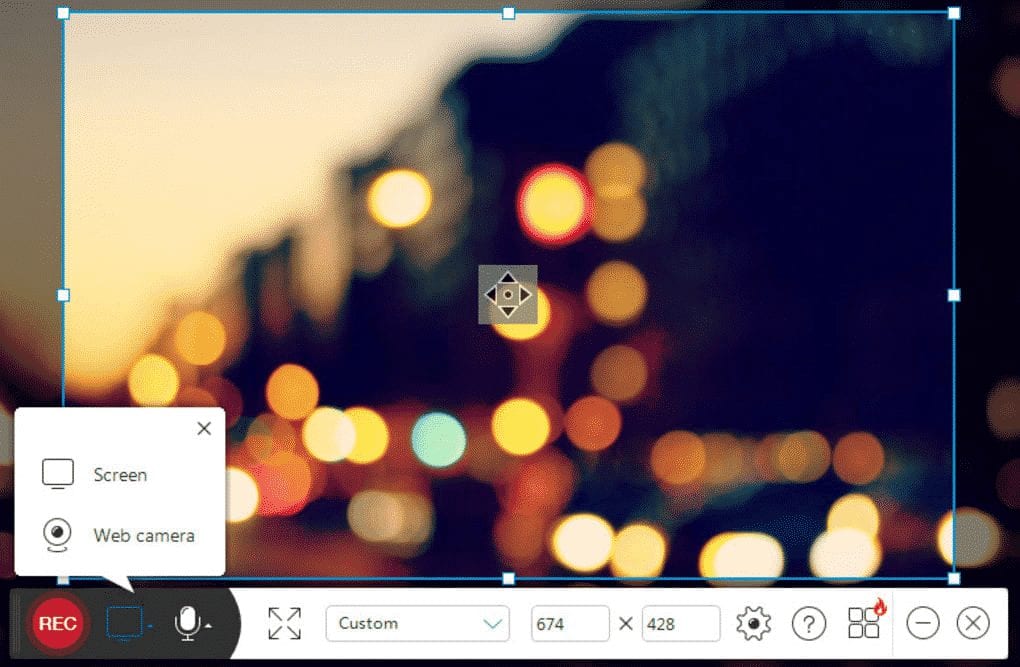Minimize the recorder toolbar
This screenshot has height=667, width=1020.
click(922, 623)
